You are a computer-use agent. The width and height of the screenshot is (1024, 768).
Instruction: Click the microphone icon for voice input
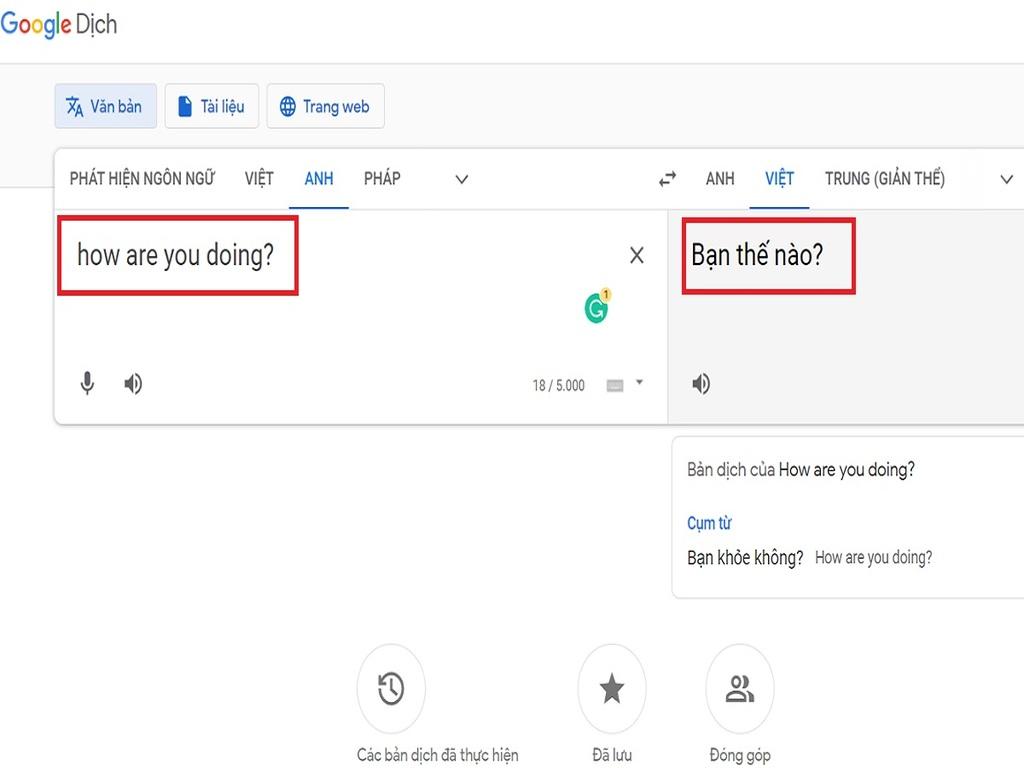pyautogui.click(x=87, y=383)
